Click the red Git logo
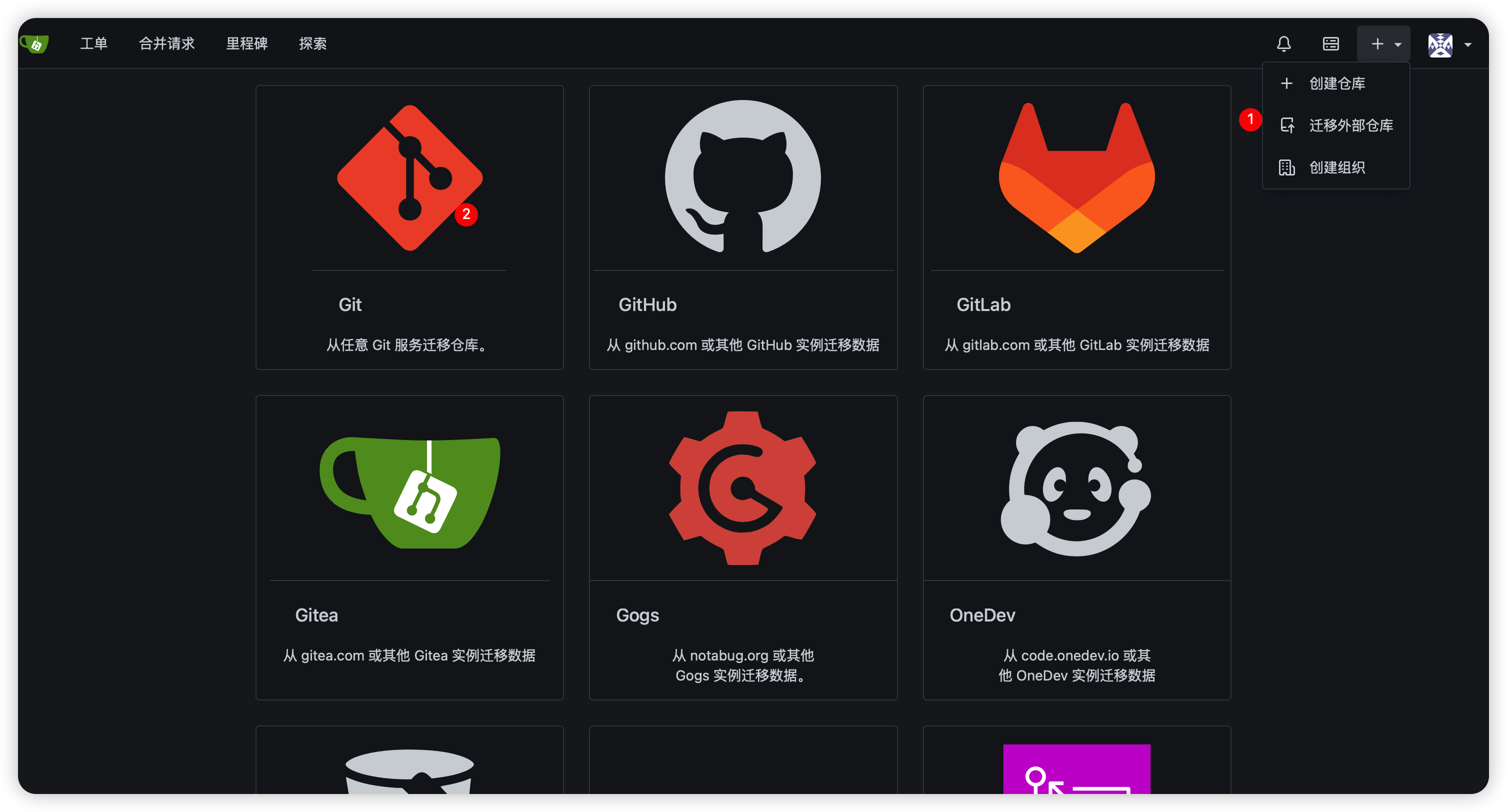The height and width of the screenshot is (812, 1507). (x=410, y=178)
